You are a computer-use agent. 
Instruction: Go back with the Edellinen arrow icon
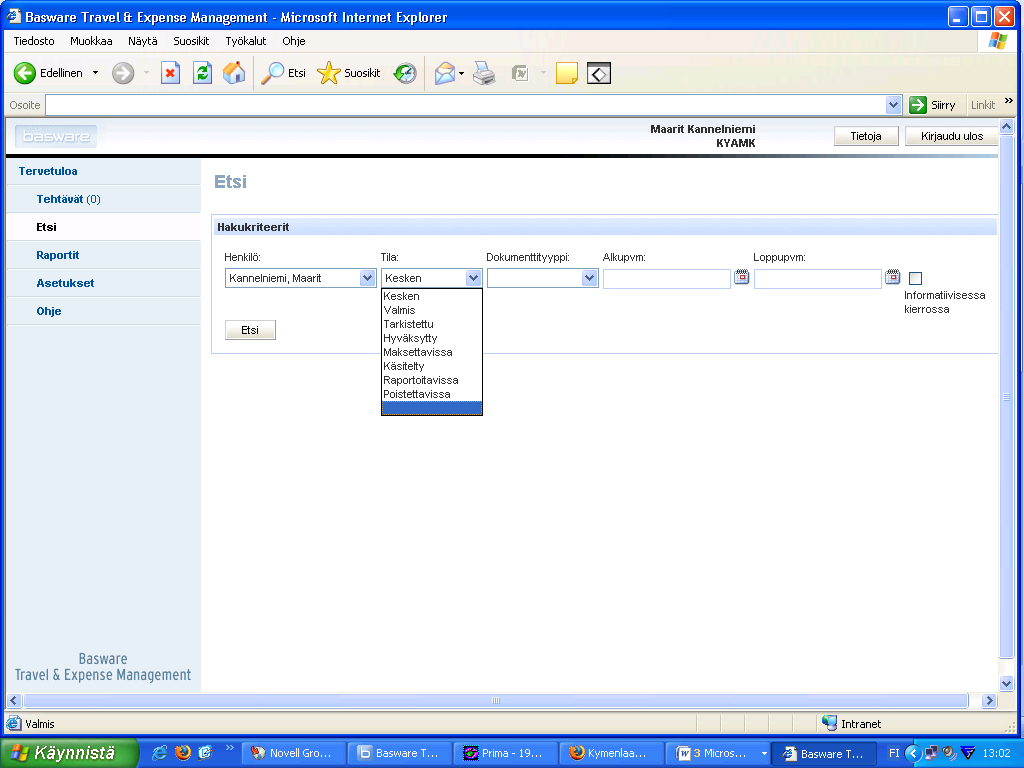tap(25, 73)
